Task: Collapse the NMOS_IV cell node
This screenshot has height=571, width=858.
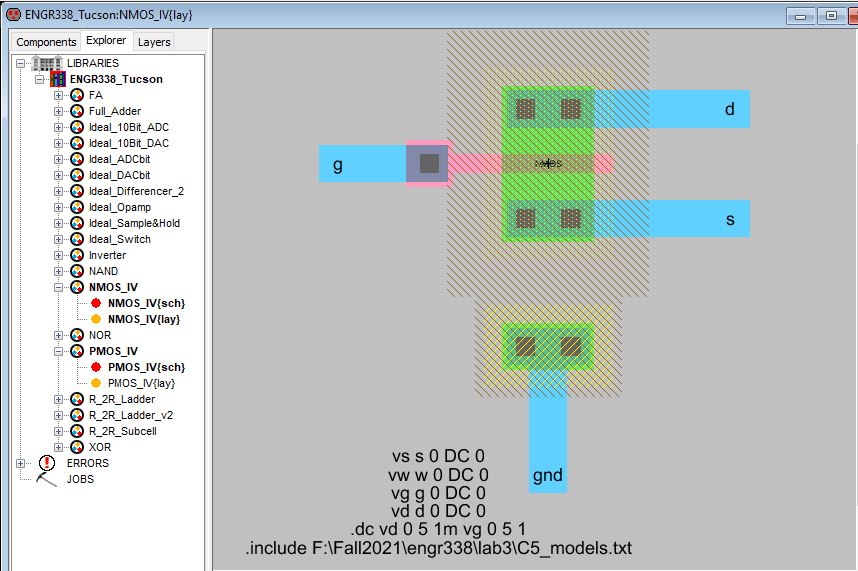Action: coord(58,287)
